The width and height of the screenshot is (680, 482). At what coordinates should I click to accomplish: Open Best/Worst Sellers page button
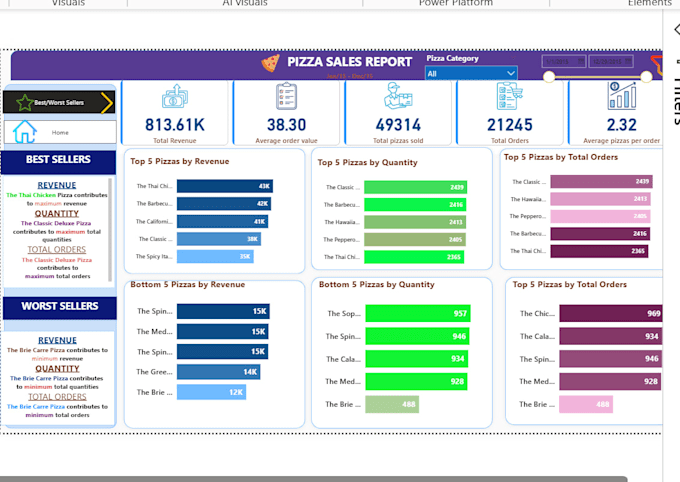[x=59, y=102]
